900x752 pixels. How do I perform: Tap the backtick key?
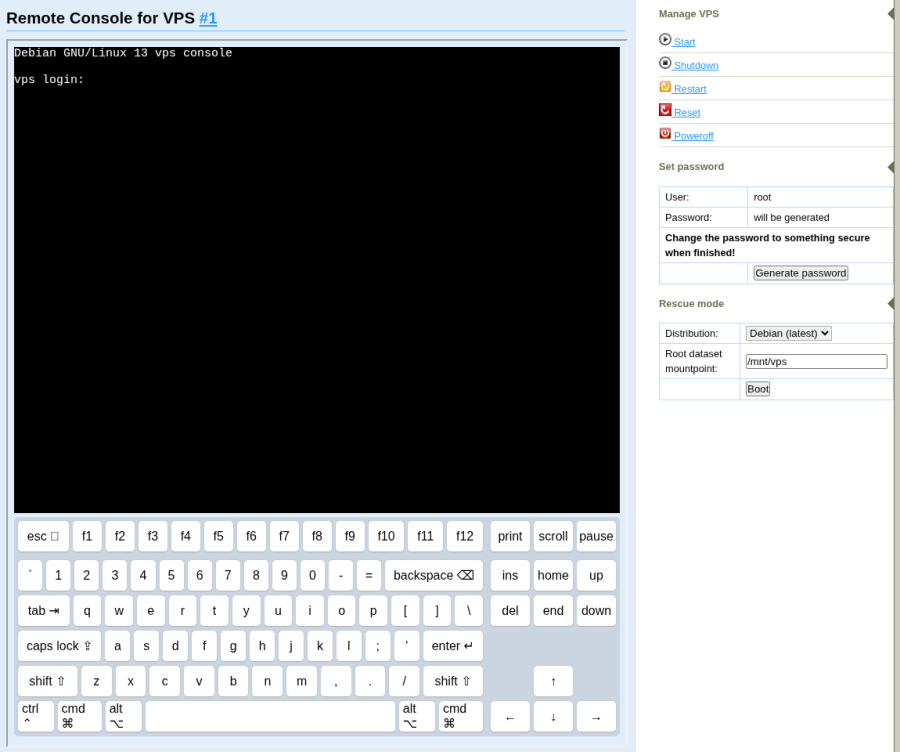point(30,575)
